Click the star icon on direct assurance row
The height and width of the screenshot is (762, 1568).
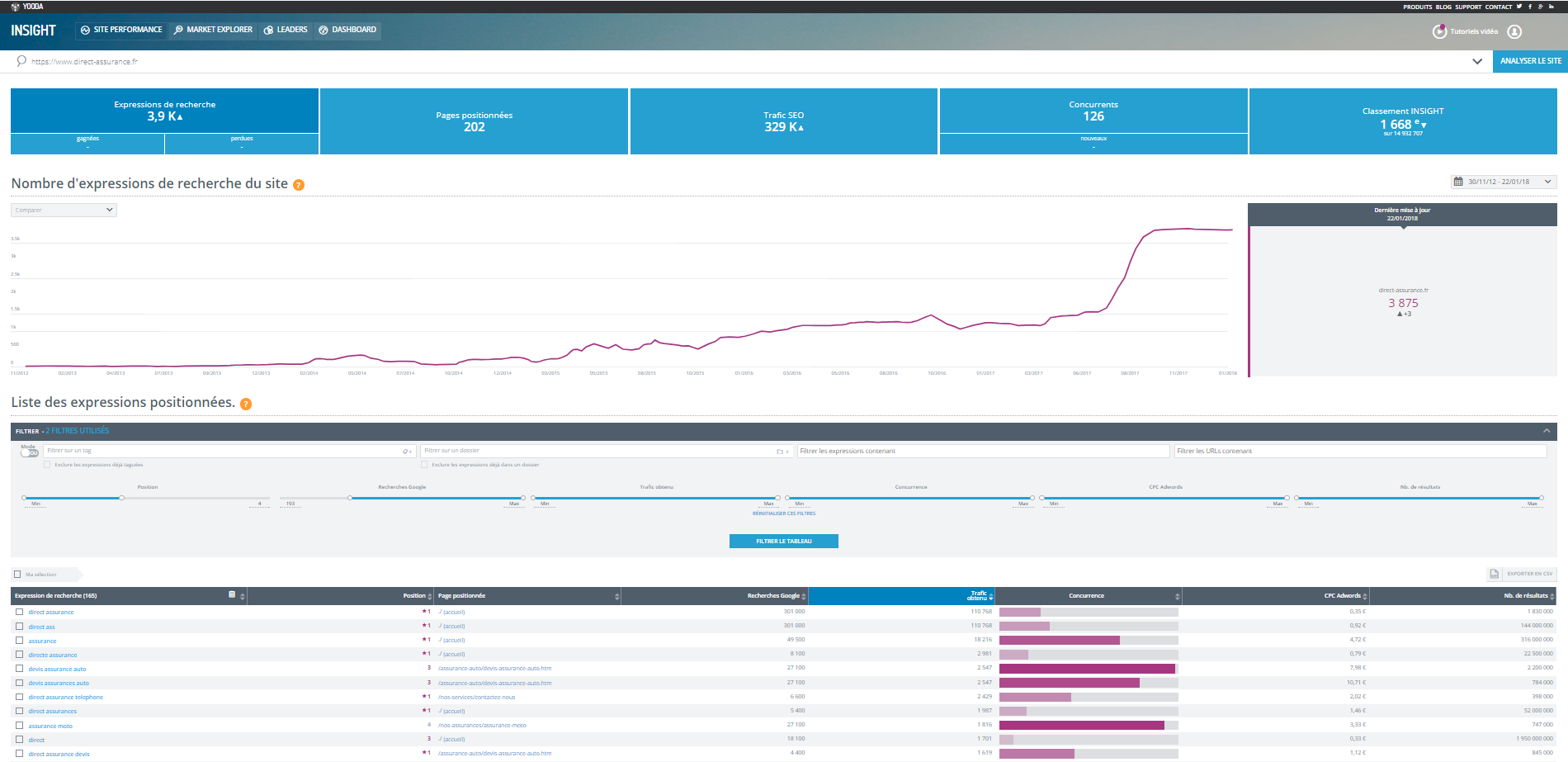tap(424, 612)
